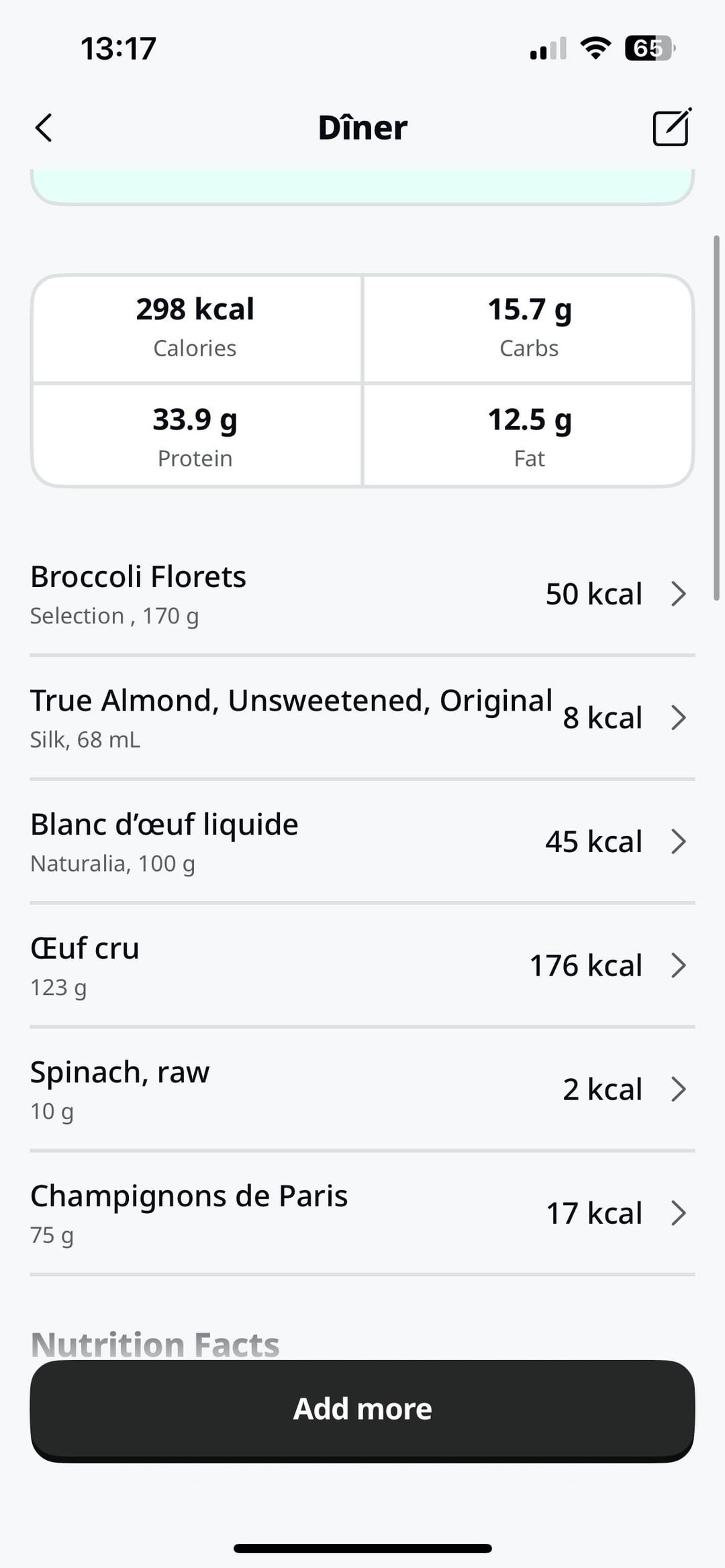Tap the back arrow icon
Screen dimensions: 725x1568
click(x=44, y=127)
